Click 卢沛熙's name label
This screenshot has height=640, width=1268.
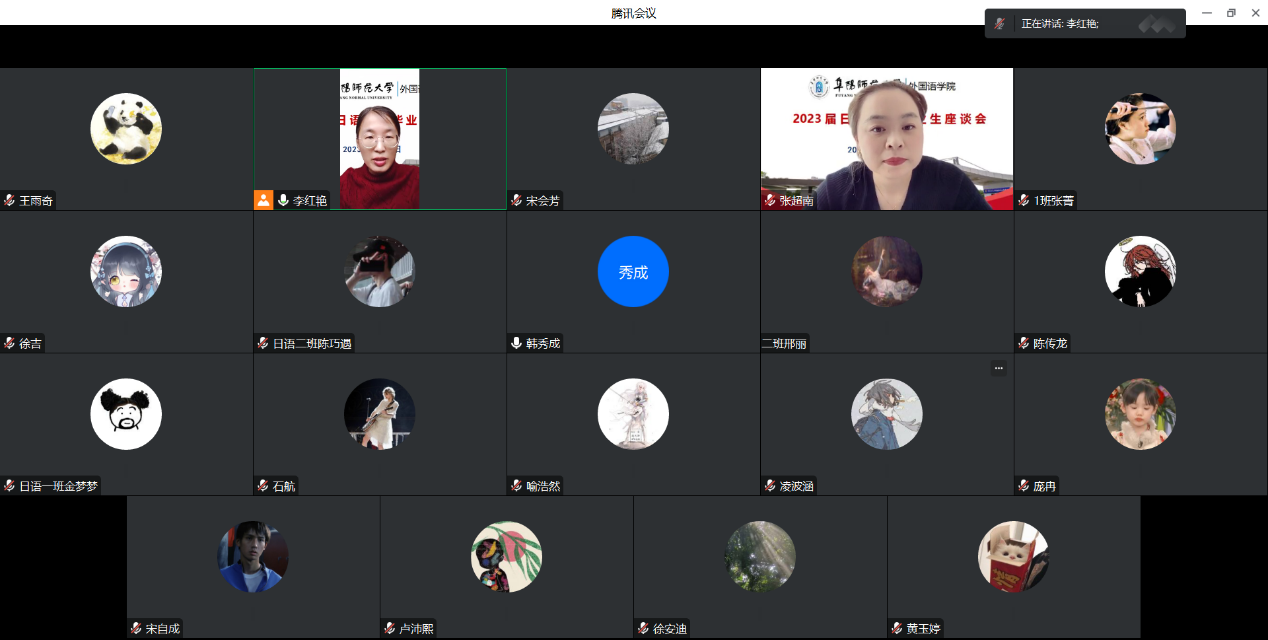tap(416, 629)
